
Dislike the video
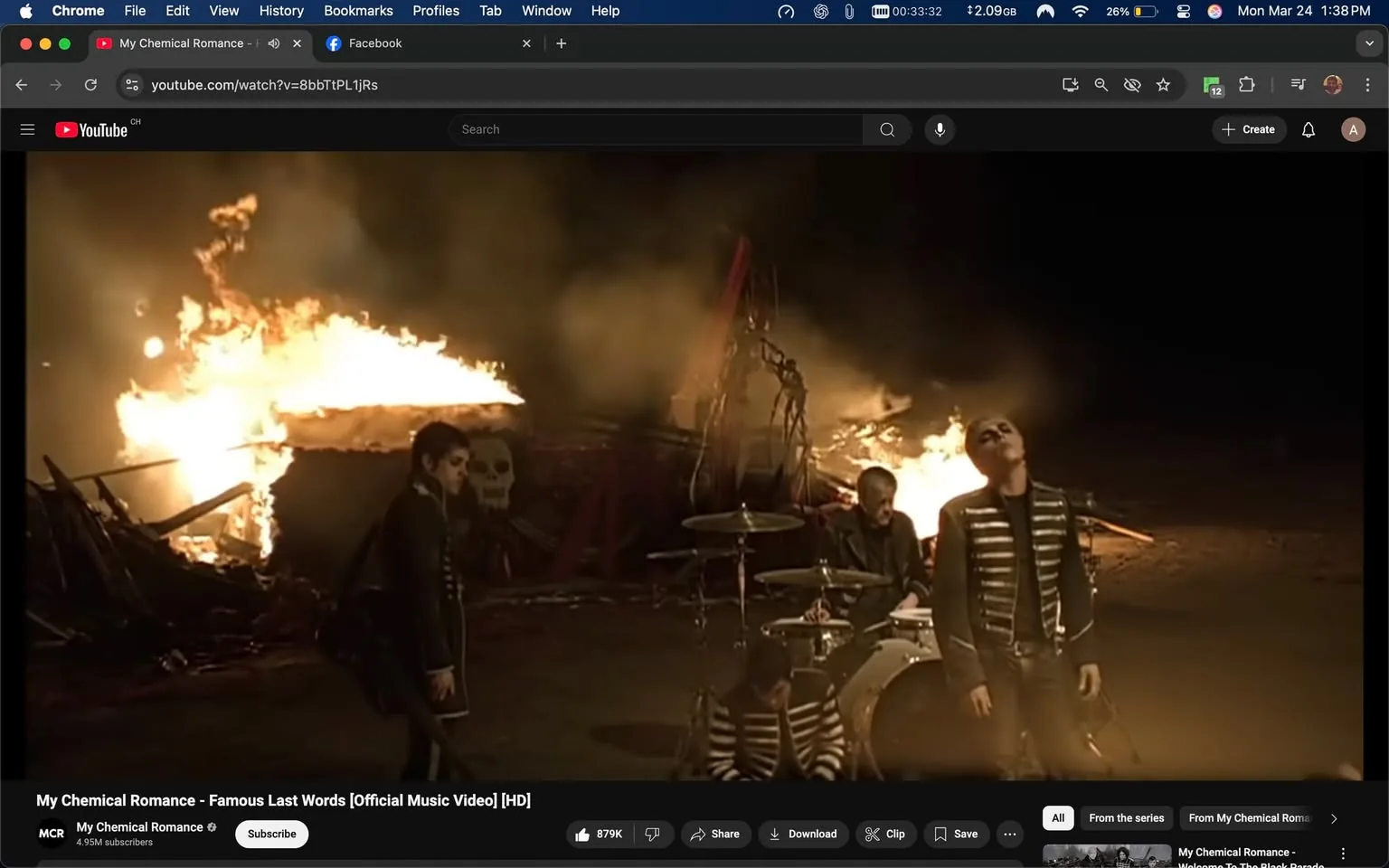tap(653, 834)
